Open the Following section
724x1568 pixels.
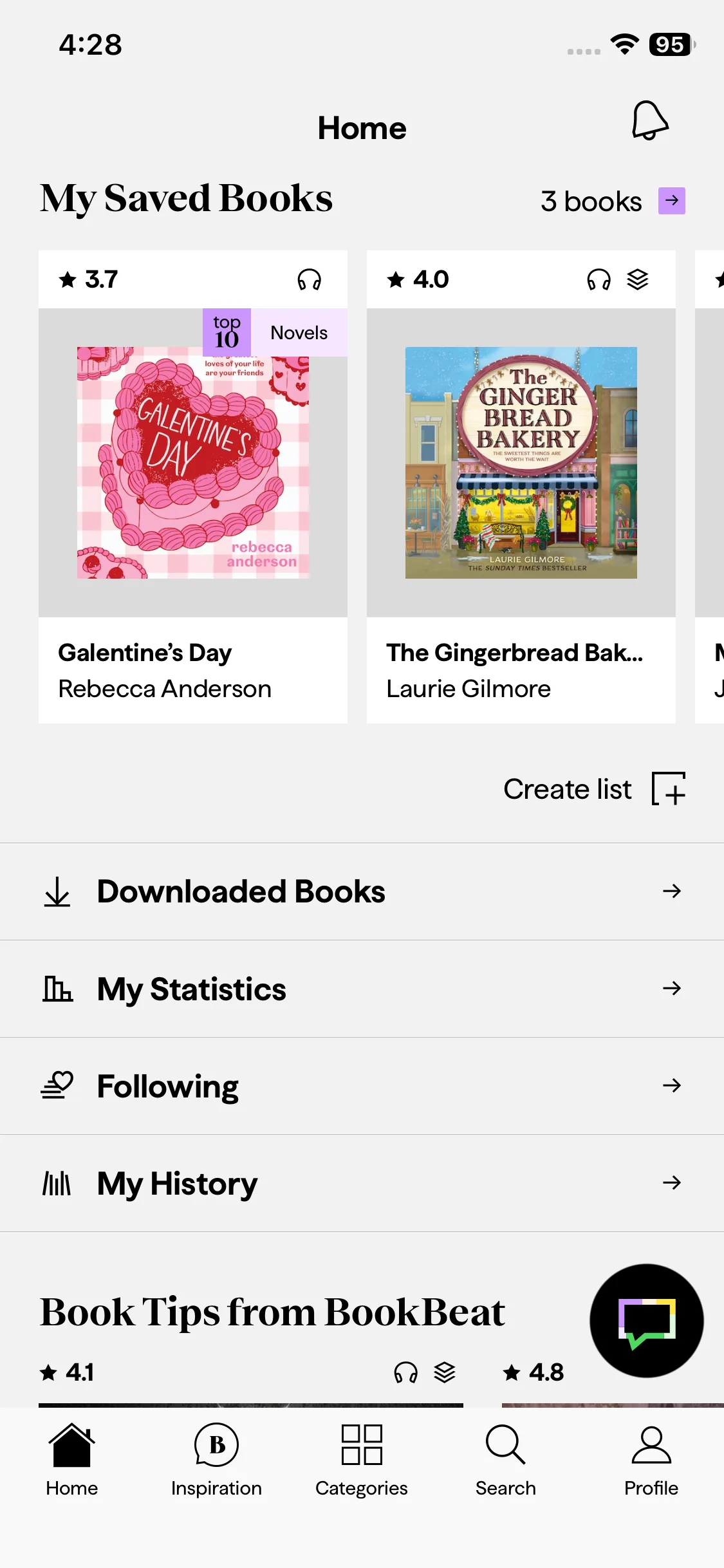pos(168,1087)
